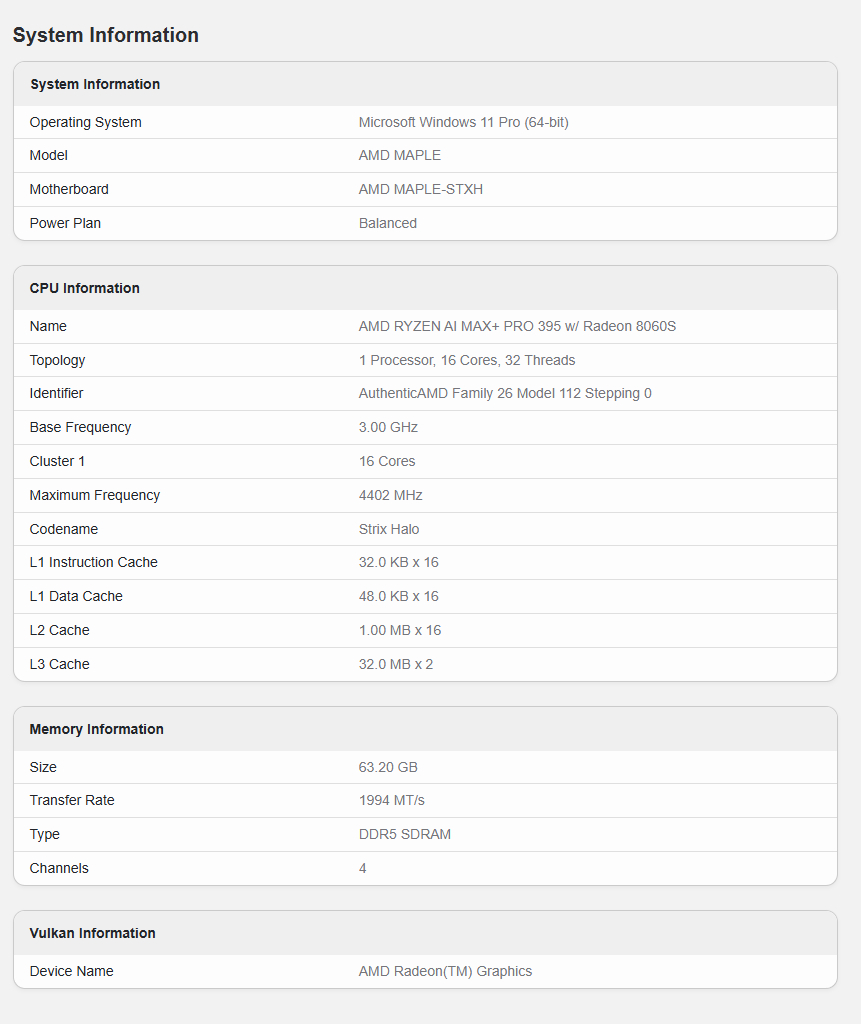The image size is (861, 1024).
Task: Click the Strix Halo codename value
Action: 389,529
